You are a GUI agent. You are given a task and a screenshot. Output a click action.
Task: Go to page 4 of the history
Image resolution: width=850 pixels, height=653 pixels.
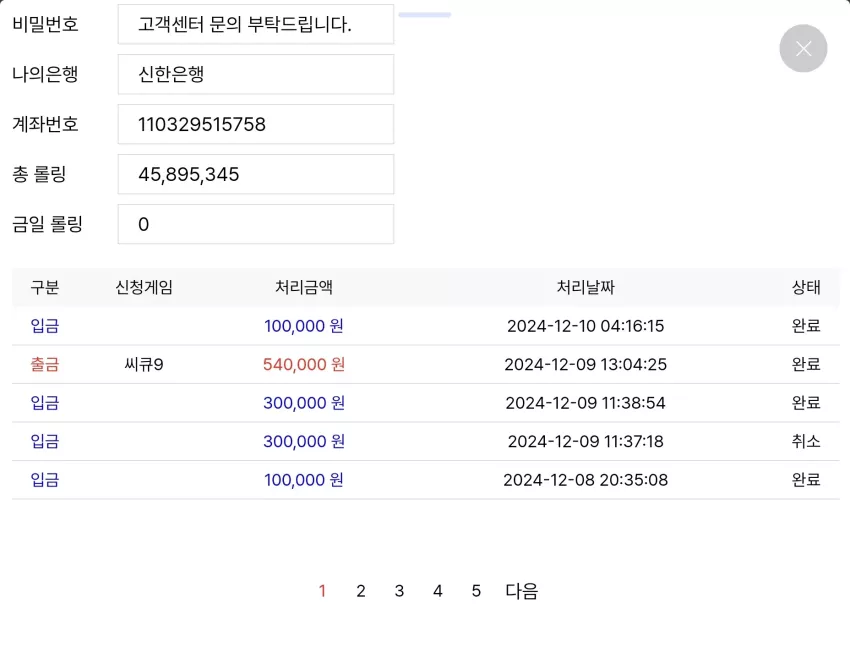coord(438,591)
